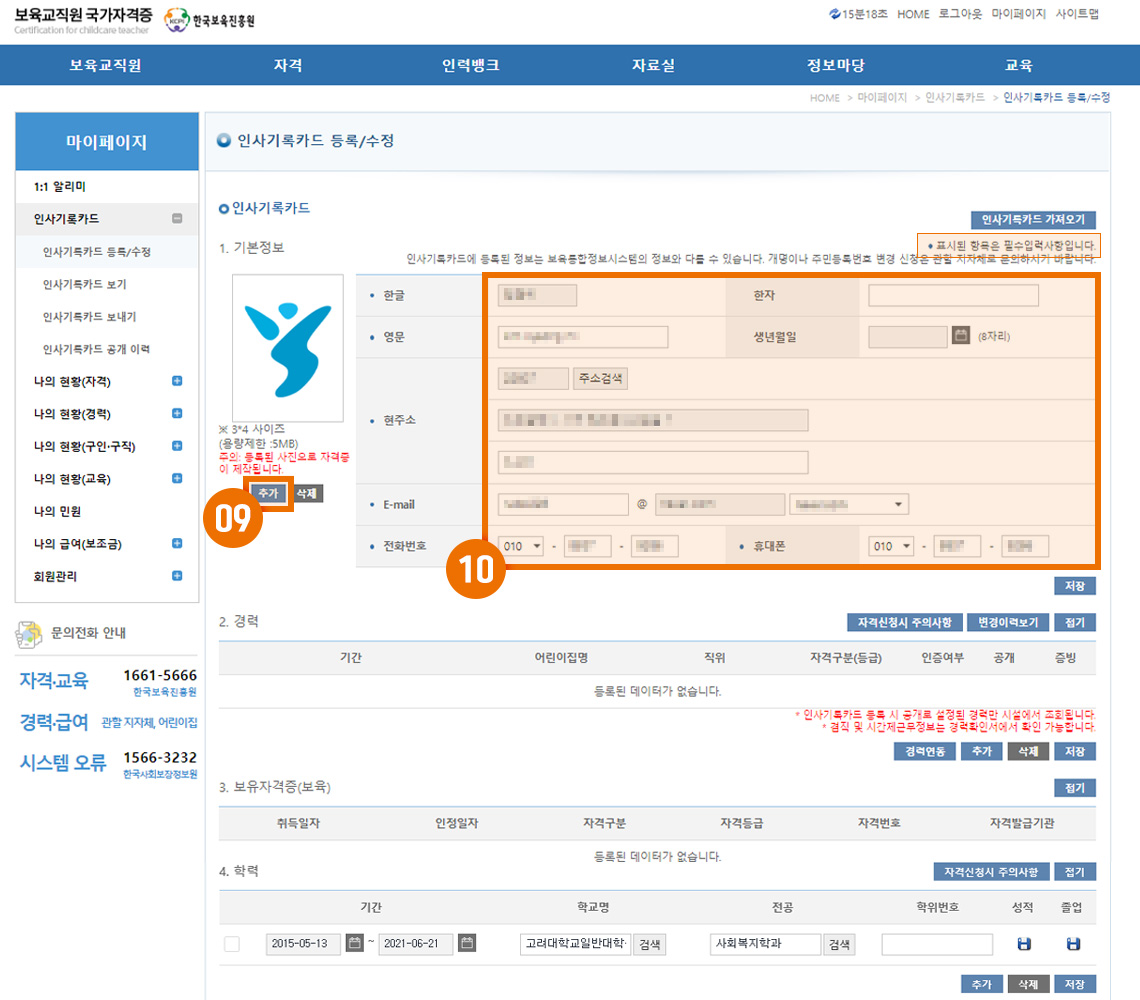Viewport: 1140px width, 1000px height.
Task: Open the 정보마당 main menu
Action: coord(835,66)
